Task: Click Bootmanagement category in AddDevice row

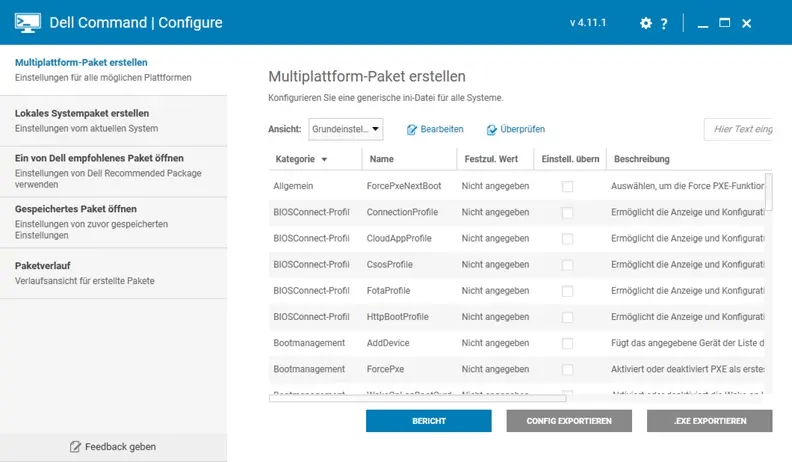Action: coord(309,343)
